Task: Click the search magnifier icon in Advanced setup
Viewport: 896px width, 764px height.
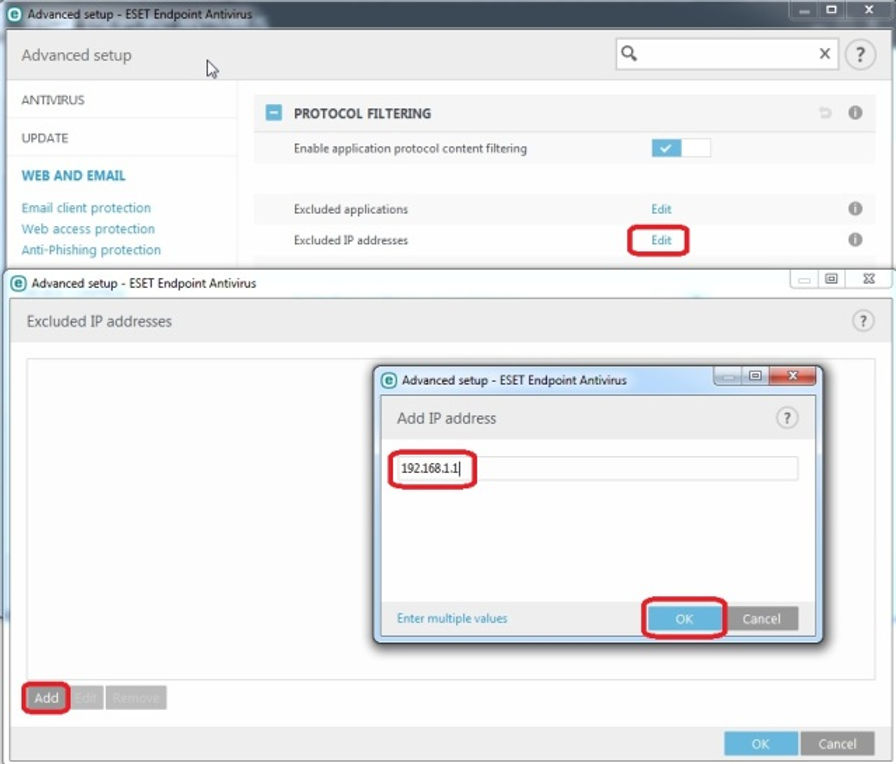Action: (629, 53)
